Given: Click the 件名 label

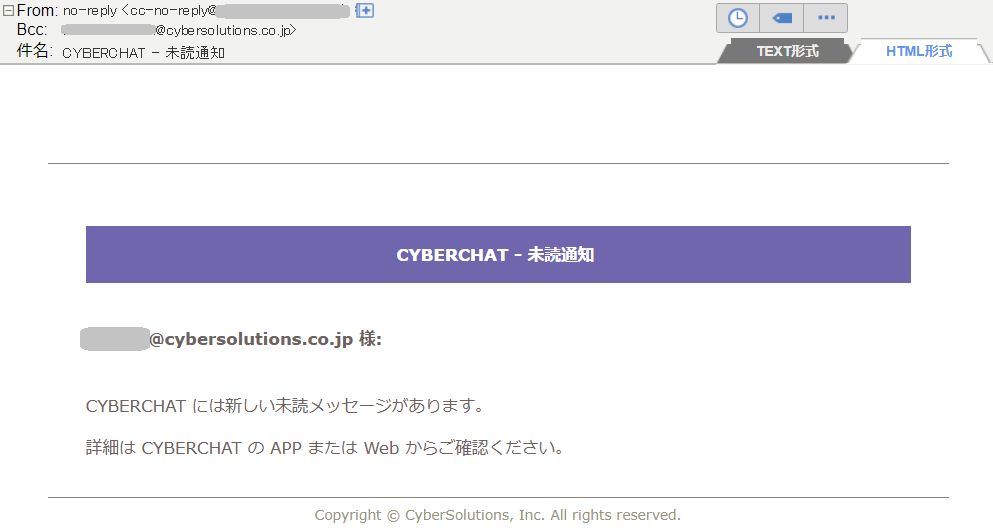Looking at the screenshot, I should click(34, 51).
